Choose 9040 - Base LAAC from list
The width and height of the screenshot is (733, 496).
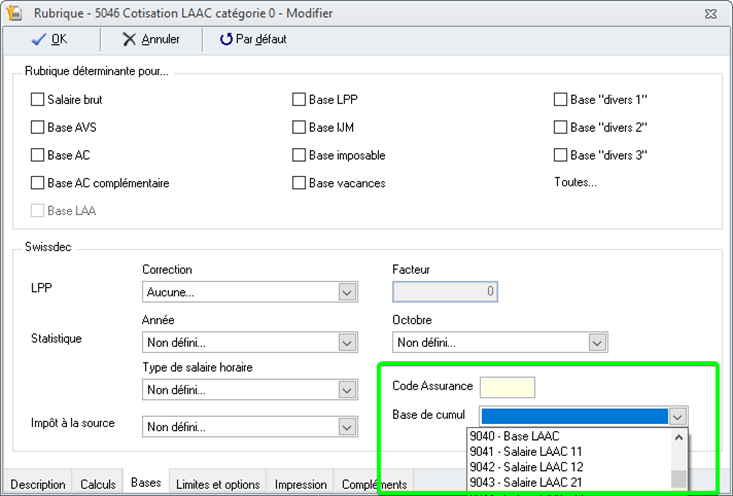click(x=514, y=436)
